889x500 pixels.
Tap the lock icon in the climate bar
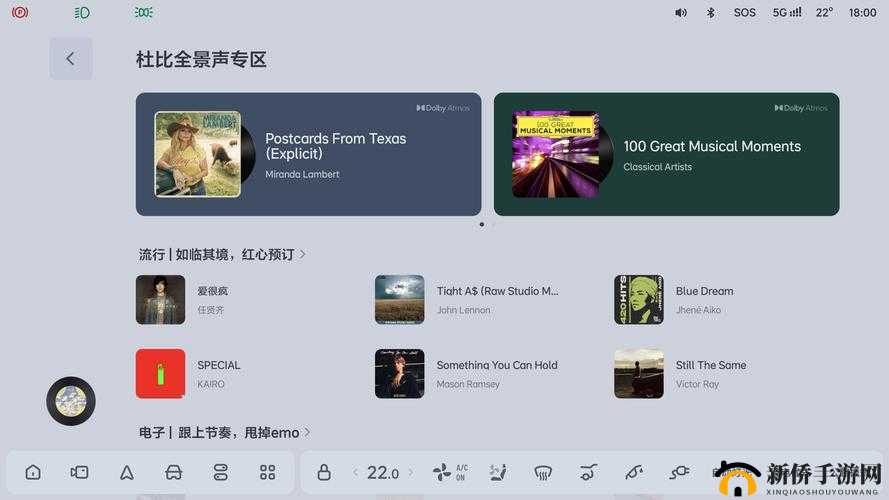[x=323, y=472]
